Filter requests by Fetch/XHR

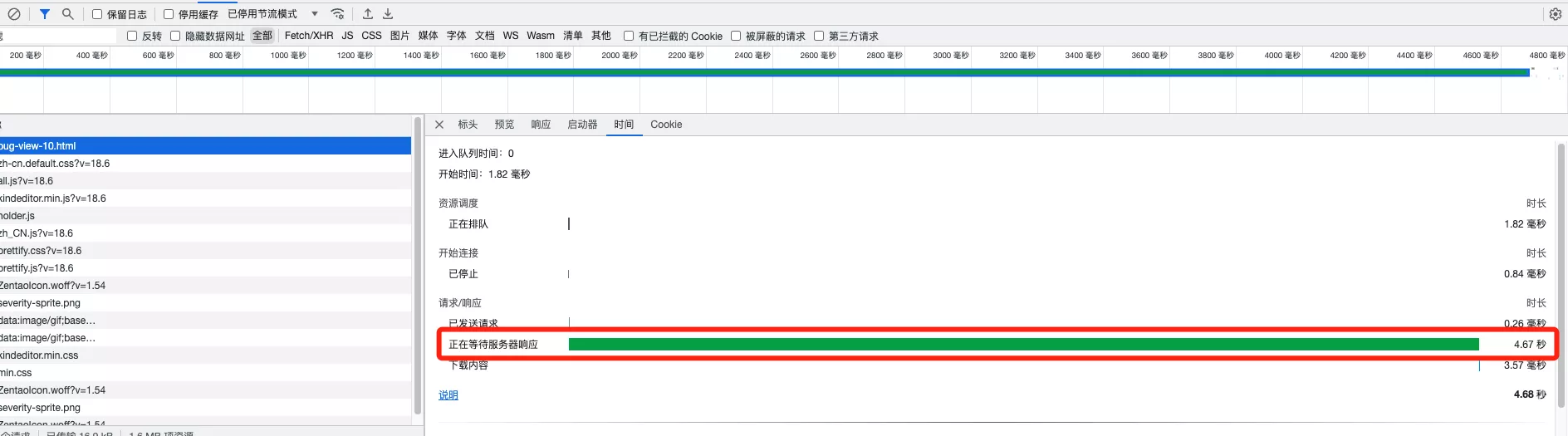(x=309, y=36)
